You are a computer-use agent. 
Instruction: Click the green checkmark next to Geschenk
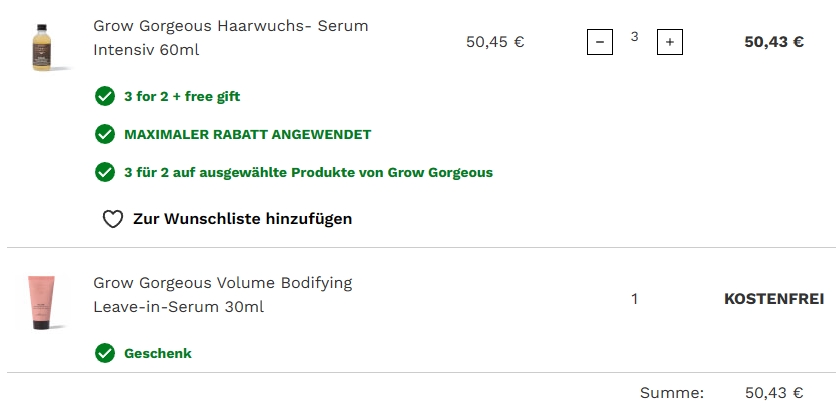(x=105, y=353)
